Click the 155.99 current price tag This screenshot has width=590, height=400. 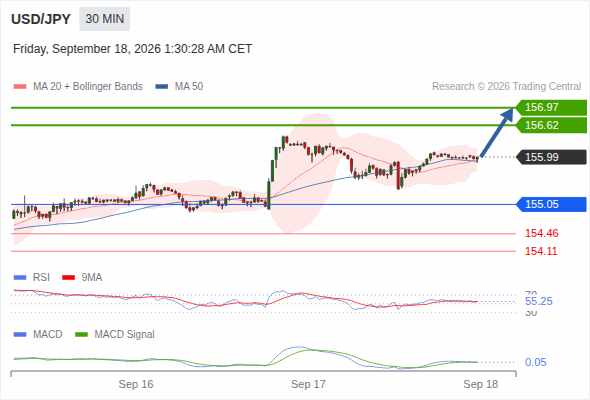(551, 157)
